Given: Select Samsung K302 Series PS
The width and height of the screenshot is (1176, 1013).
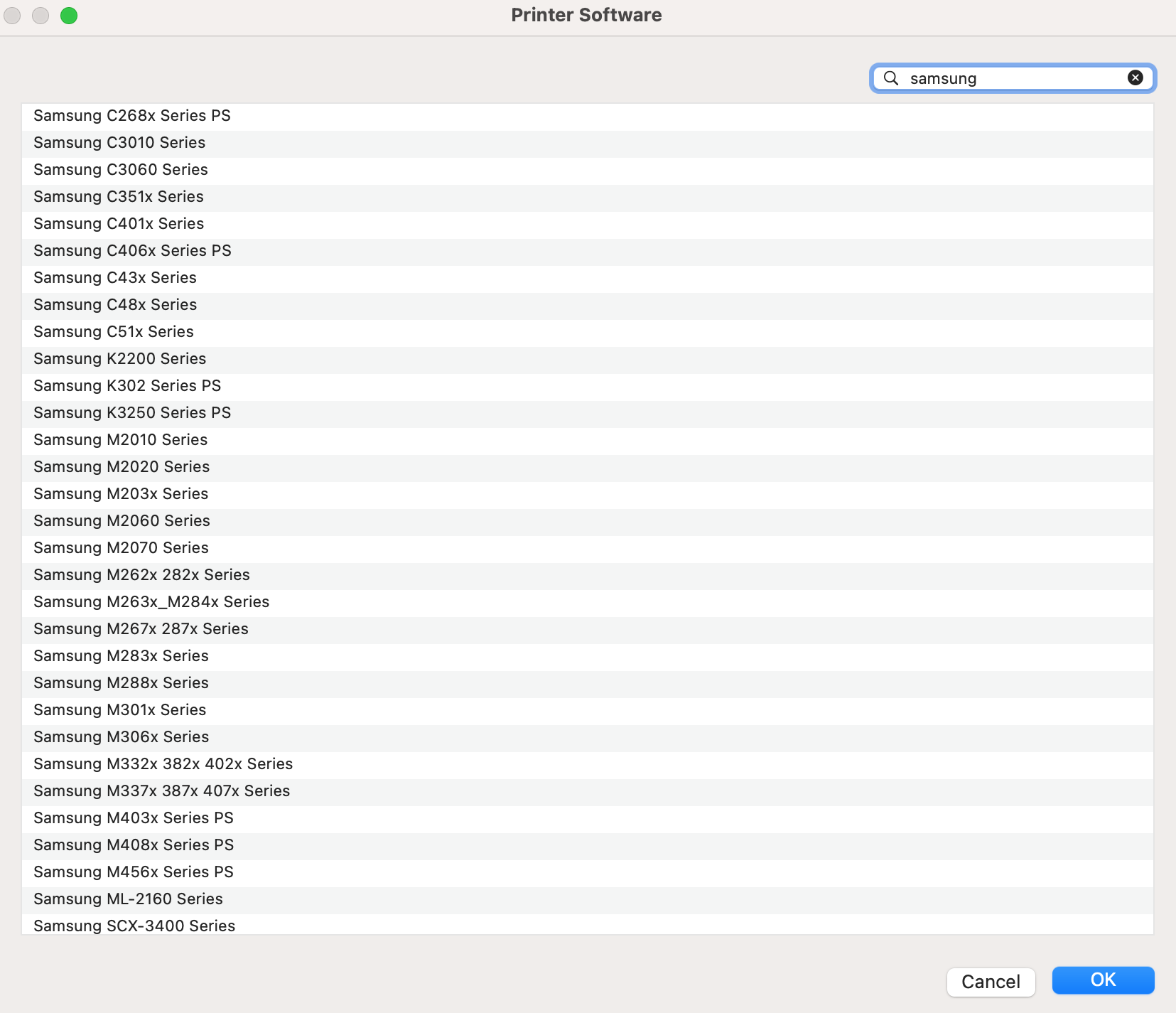Looking at the screenshot, I should pos(588,386).
